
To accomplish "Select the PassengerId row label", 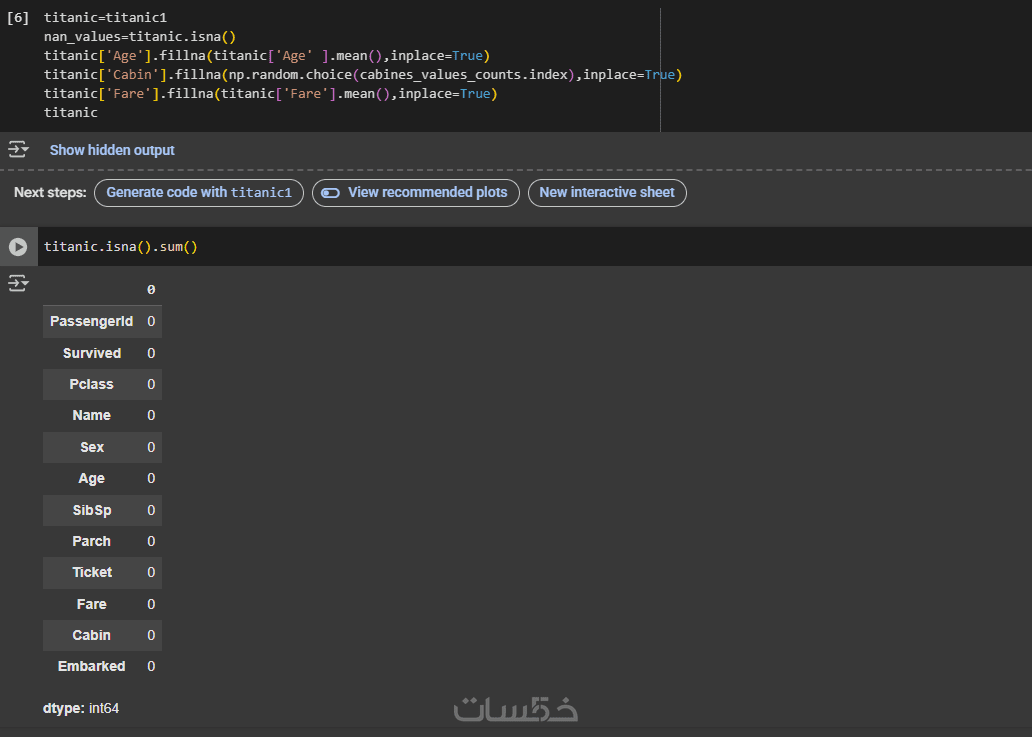I will [91, 321].
